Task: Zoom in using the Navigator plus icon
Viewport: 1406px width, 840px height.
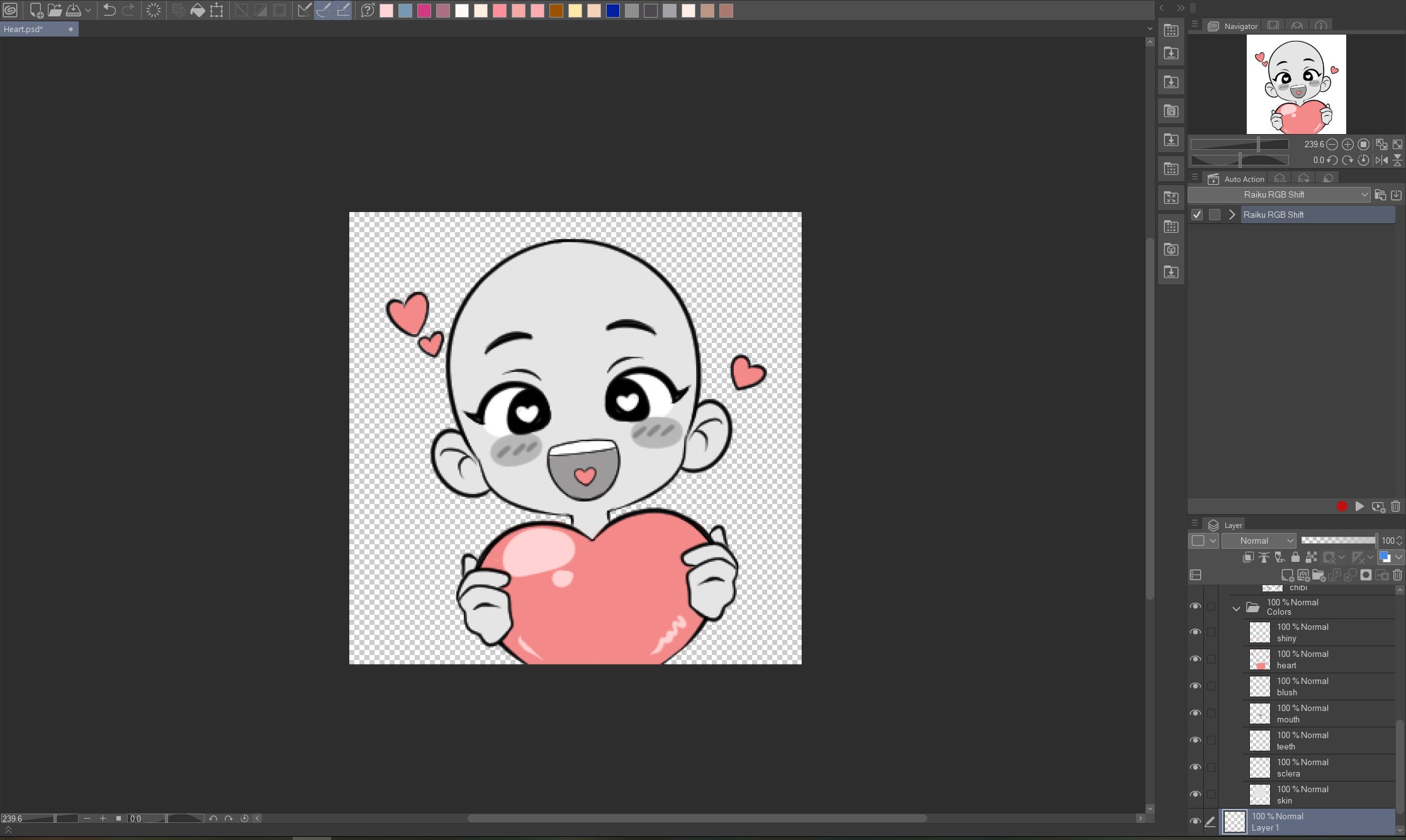Action: [x=1347, y=144]
